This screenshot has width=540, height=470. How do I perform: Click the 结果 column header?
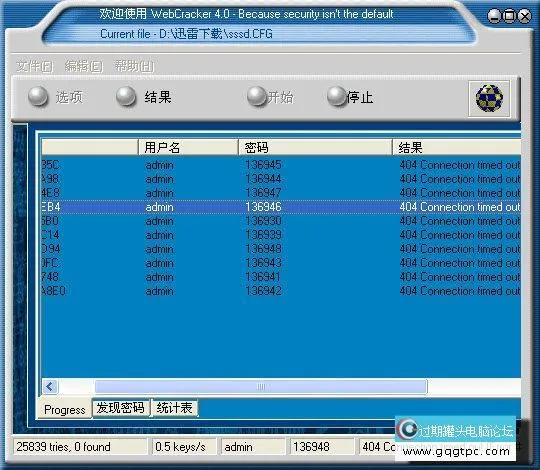pyautogui.click(x=457, y=147)
